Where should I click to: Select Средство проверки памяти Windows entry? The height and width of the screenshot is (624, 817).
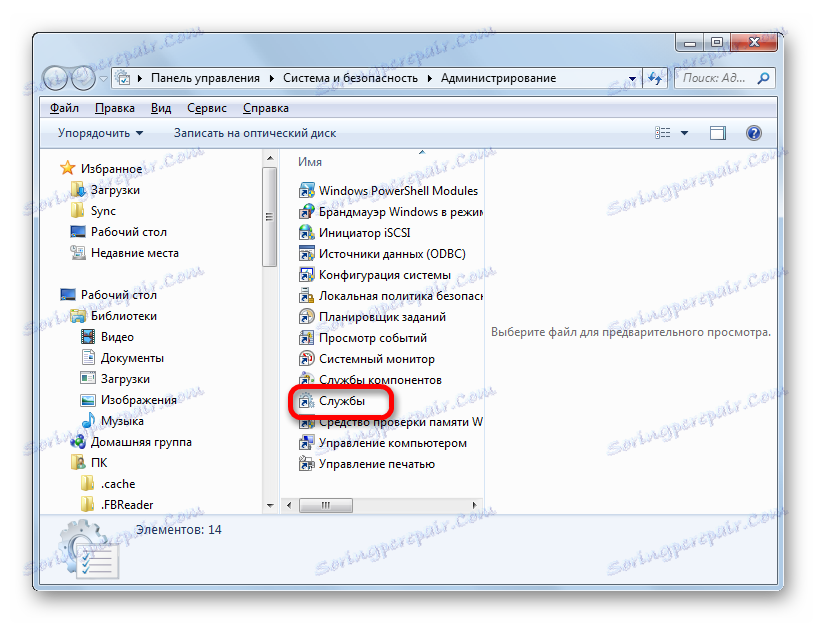pyautogui.click(x=390, y=422)
